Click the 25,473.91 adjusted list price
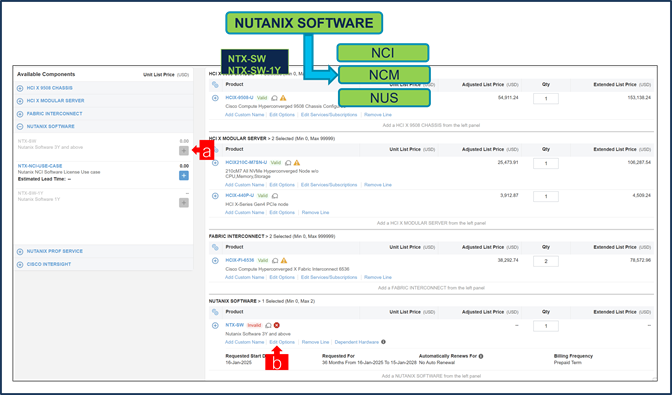Screen dimensions: 672x395 point(508,162)
